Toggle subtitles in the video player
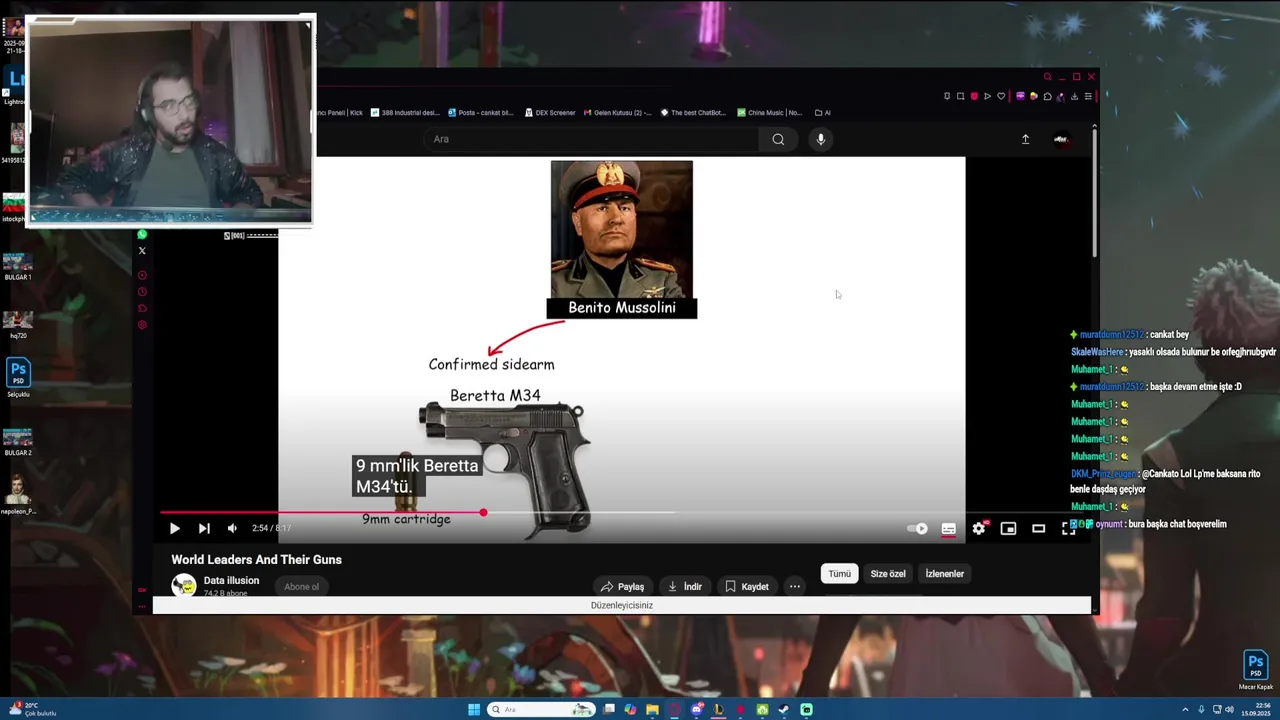The image size is (1280, 720). (x=948, y=529)
